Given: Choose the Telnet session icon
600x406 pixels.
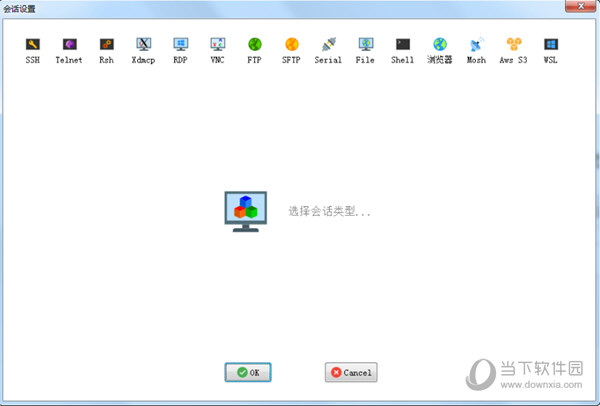Looking at the screenshot, I should (x=69, y=51).
